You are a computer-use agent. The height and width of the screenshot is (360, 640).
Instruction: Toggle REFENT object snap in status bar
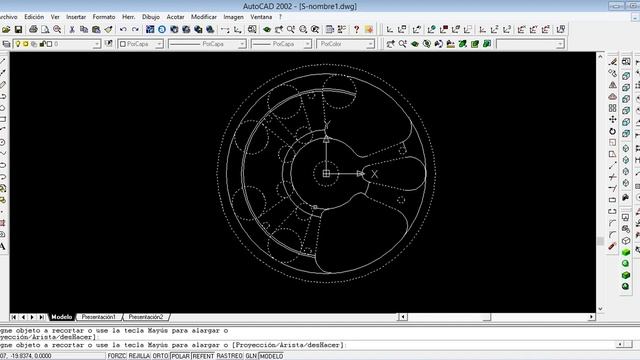203,356
